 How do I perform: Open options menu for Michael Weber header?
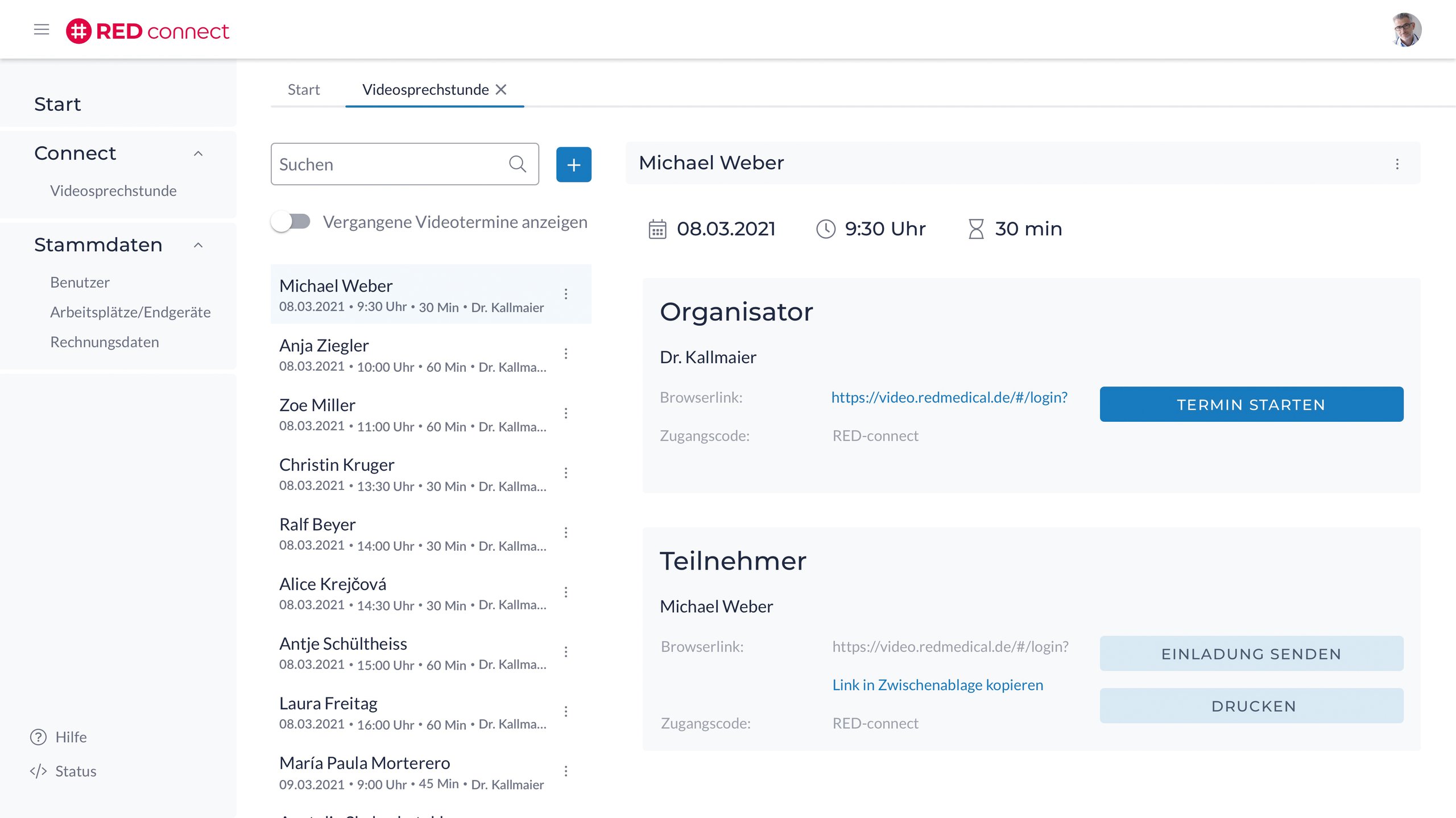point(1397,164)
